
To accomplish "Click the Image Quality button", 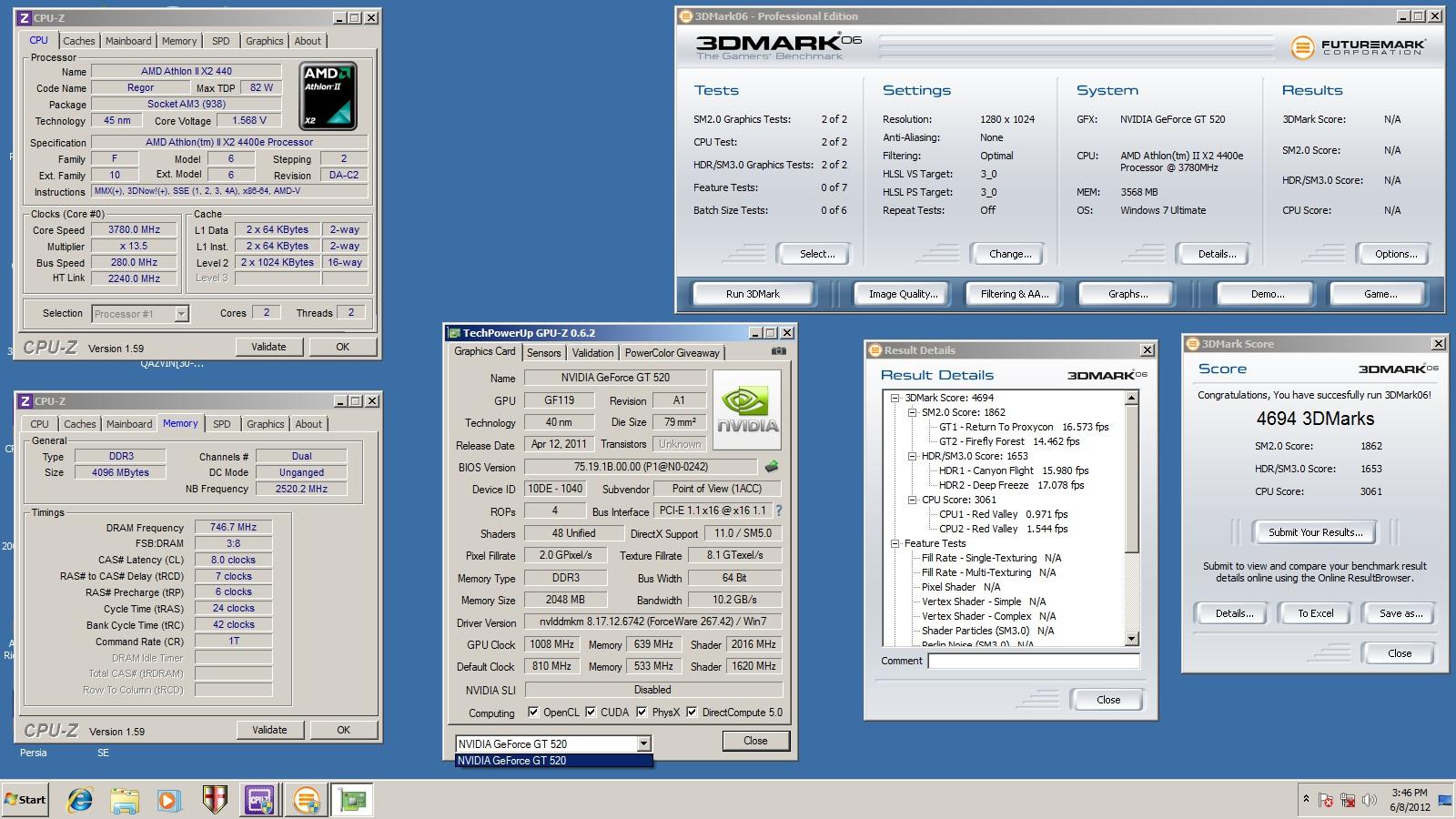I will coord(903,294).
